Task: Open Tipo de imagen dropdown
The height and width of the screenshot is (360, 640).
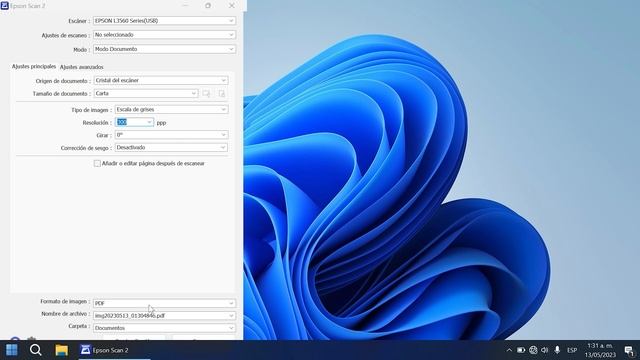Action: (171, 109)
